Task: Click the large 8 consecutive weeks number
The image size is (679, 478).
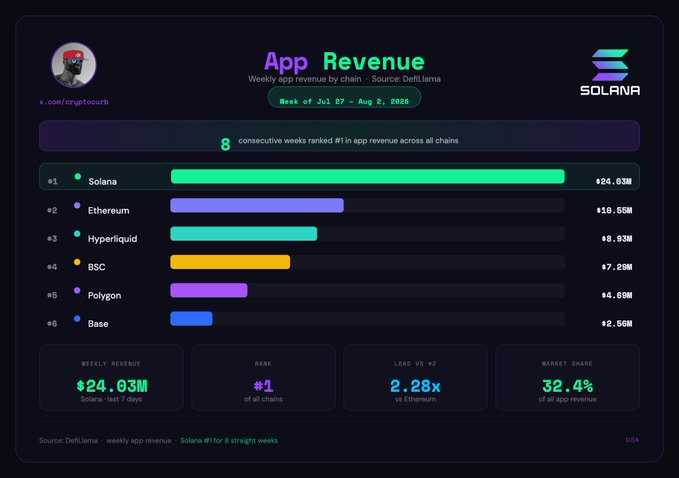Action: coord(225,144)
